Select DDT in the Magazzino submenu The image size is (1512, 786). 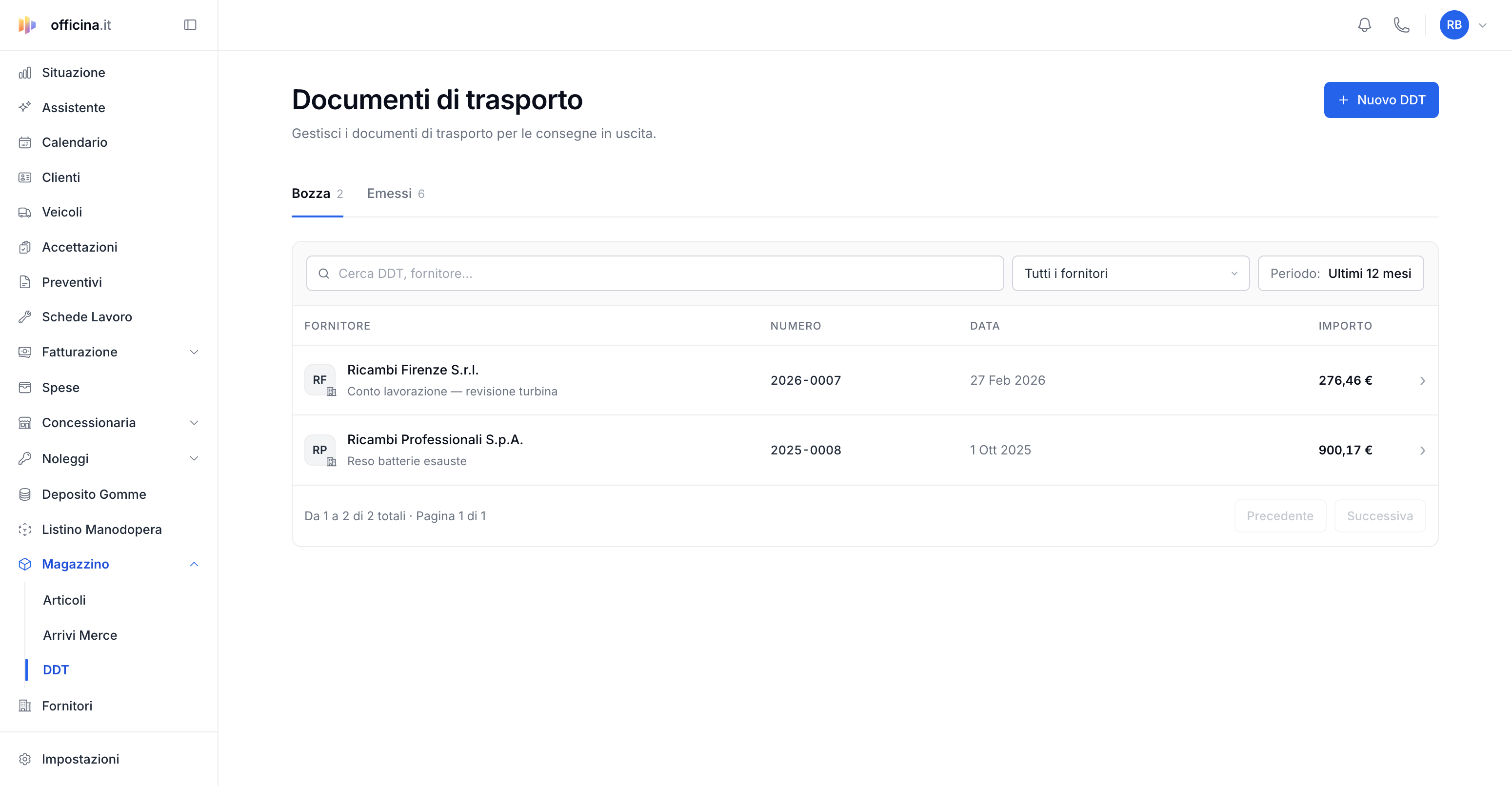click(x=56, y=670)
